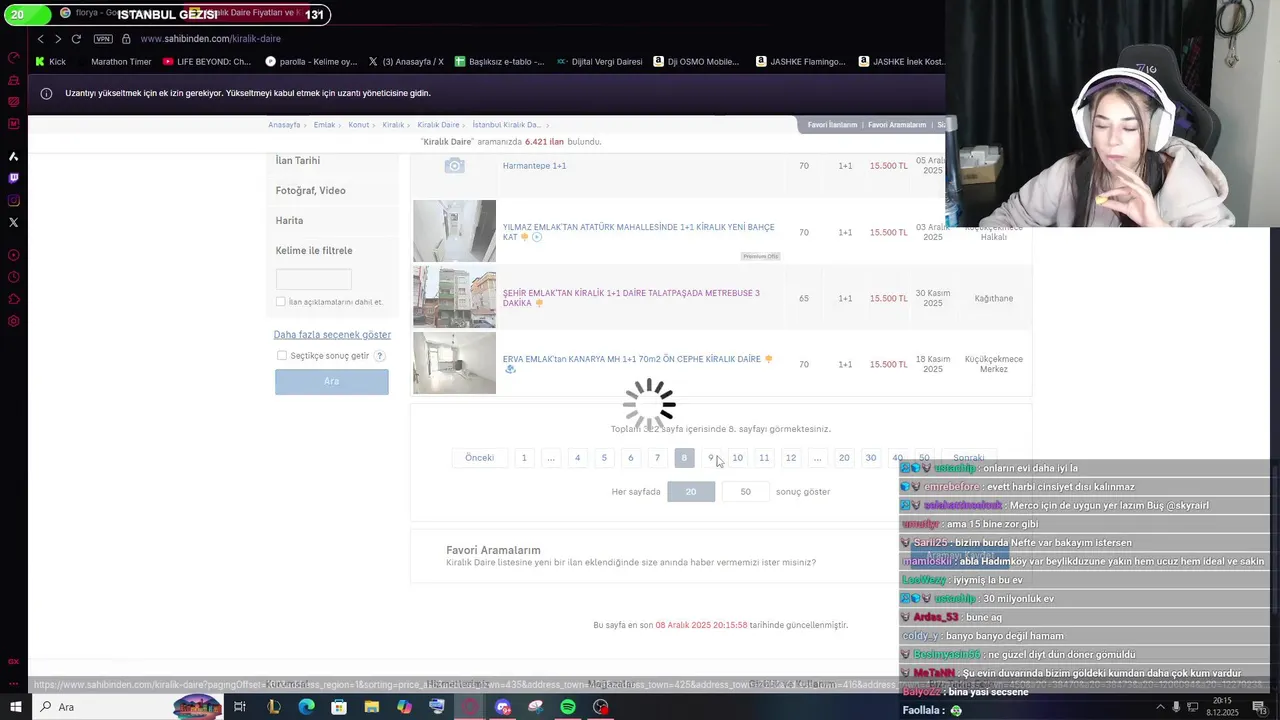
Task: Open Settings gear in Opera sidebar
Action: [13, 321]
